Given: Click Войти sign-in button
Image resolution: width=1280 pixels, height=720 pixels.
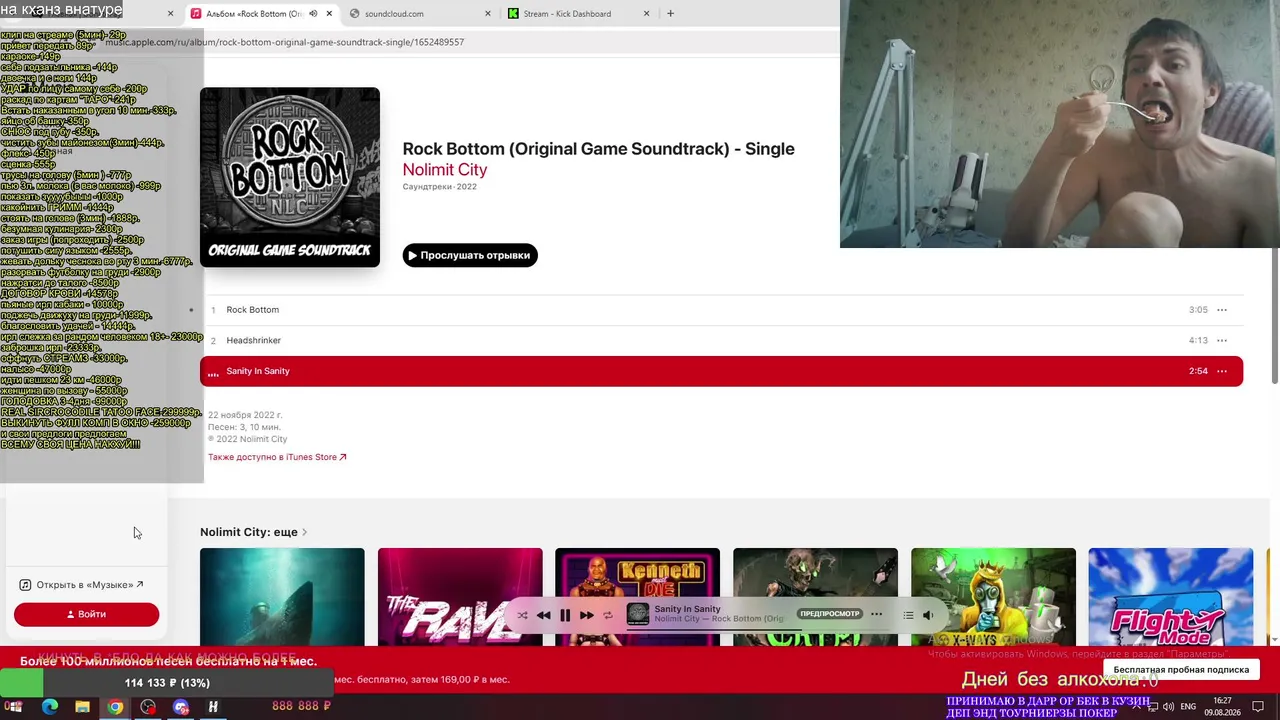Looking at the screenshot, I should 86,614.
